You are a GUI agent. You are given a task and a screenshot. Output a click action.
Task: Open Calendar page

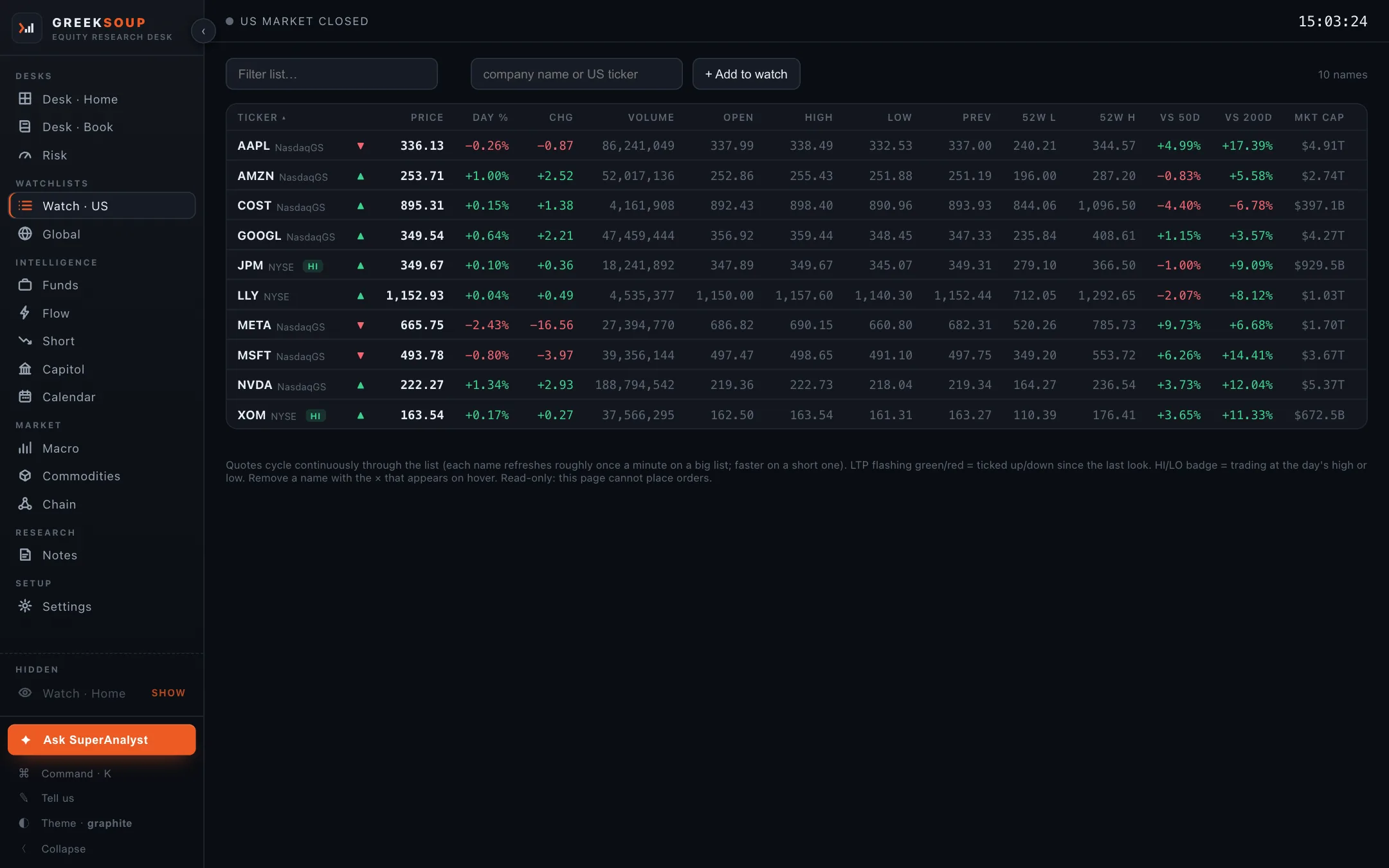(102, 397)
